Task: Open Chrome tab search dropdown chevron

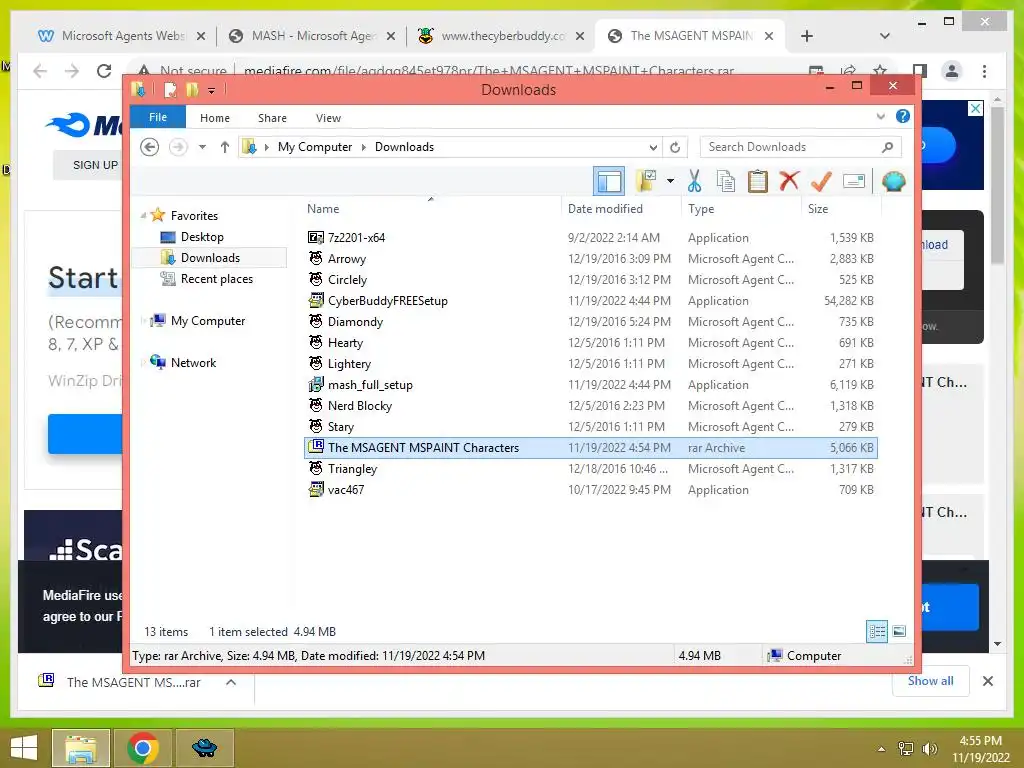Action: tap(884, 36)
